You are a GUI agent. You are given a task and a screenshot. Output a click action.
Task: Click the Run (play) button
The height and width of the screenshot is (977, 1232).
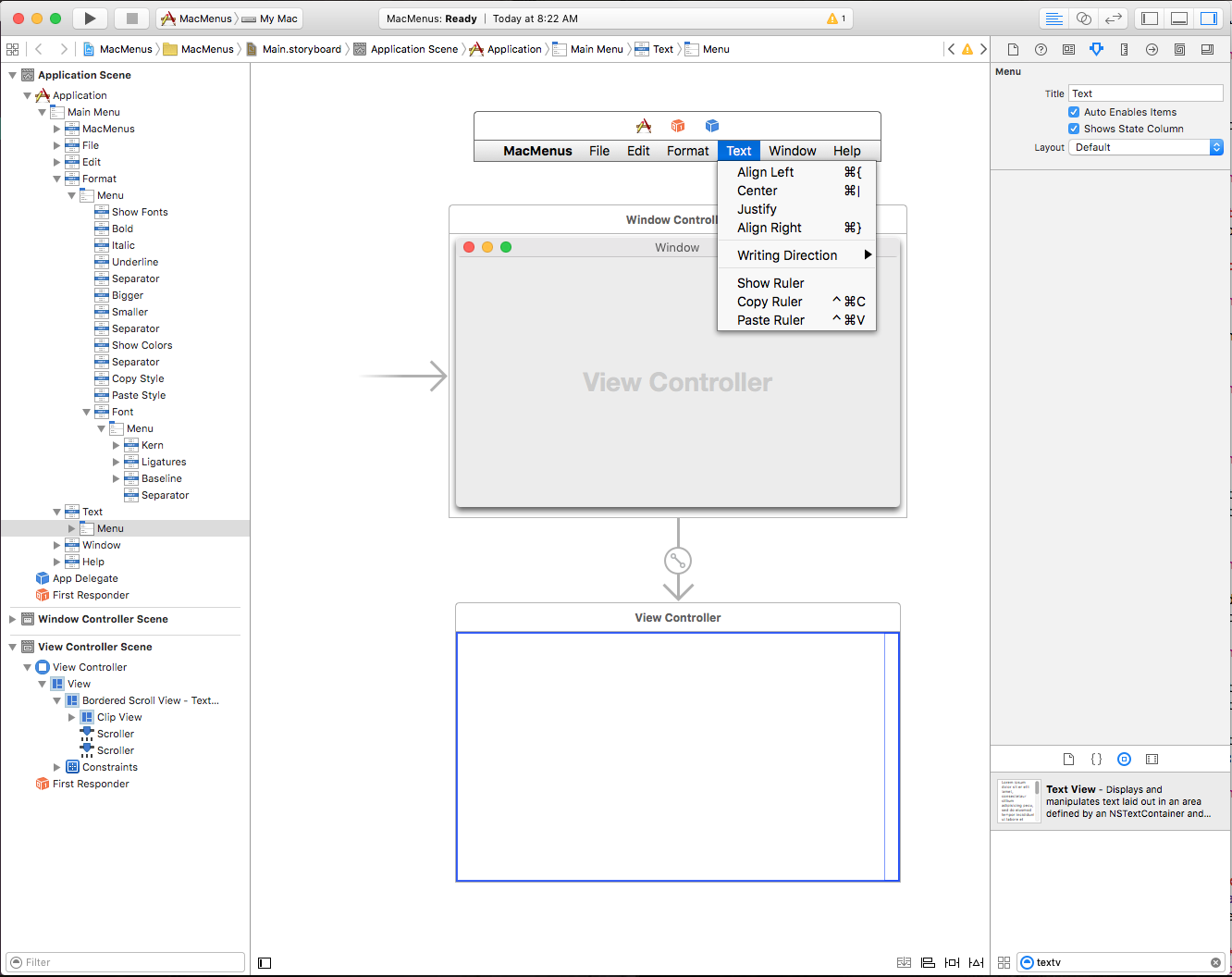pyautogui.click(x=90, y=19)
